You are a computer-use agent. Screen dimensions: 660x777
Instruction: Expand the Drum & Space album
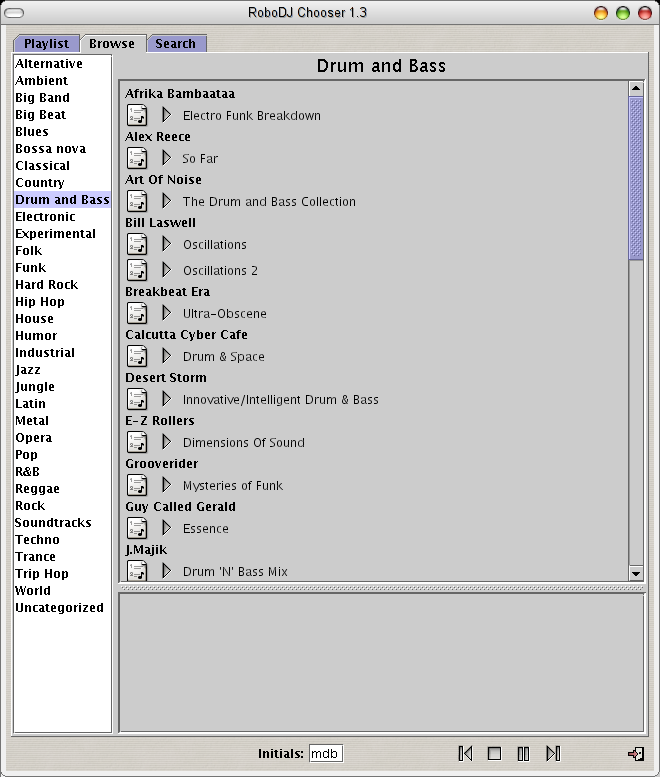tap(167, 356)
